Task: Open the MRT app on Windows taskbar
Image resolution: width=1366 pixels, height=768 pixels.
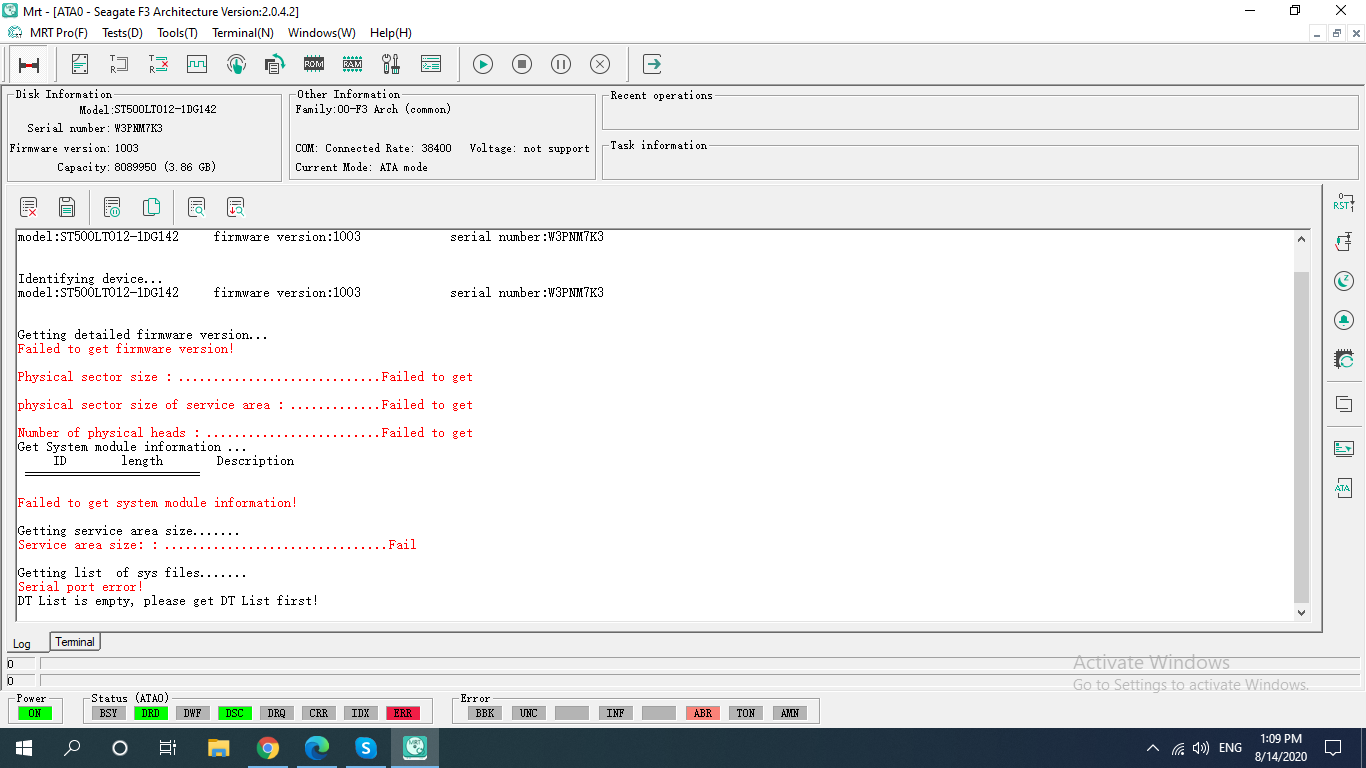Action: [415, 747]
